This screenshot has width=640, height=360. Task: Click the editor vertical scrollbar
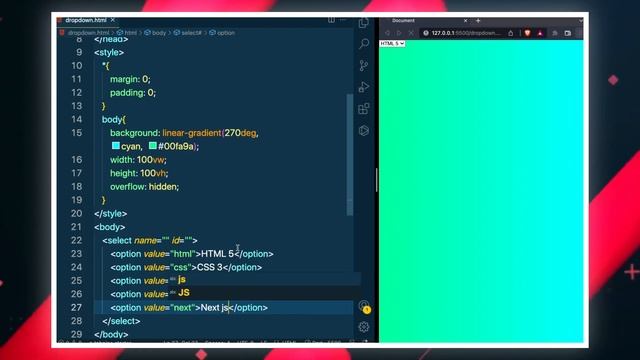pos(350,155)
